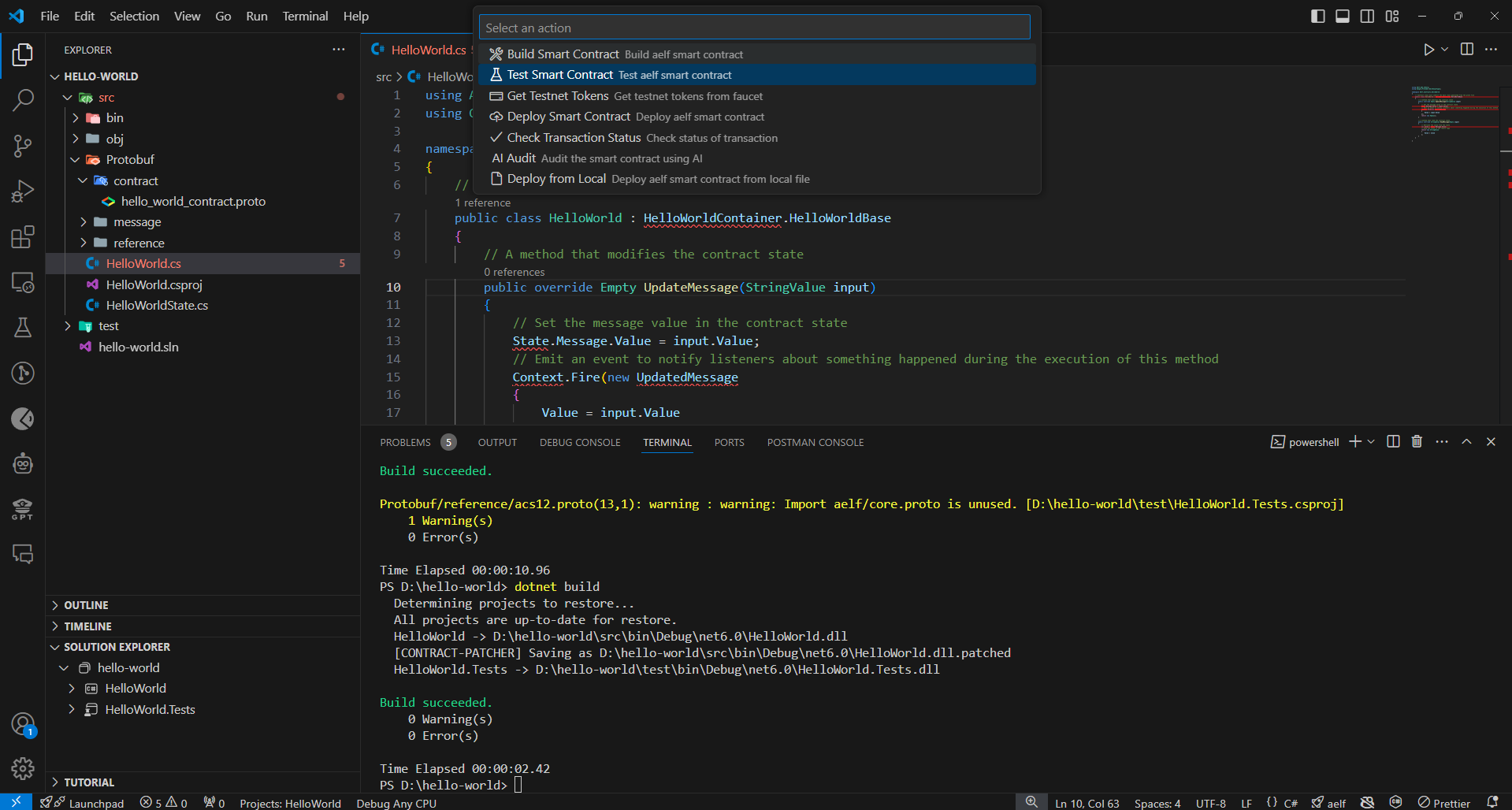Open the Accounts menu icon
The height and width of the screenshot is (810, 1512).
(23, 724)
